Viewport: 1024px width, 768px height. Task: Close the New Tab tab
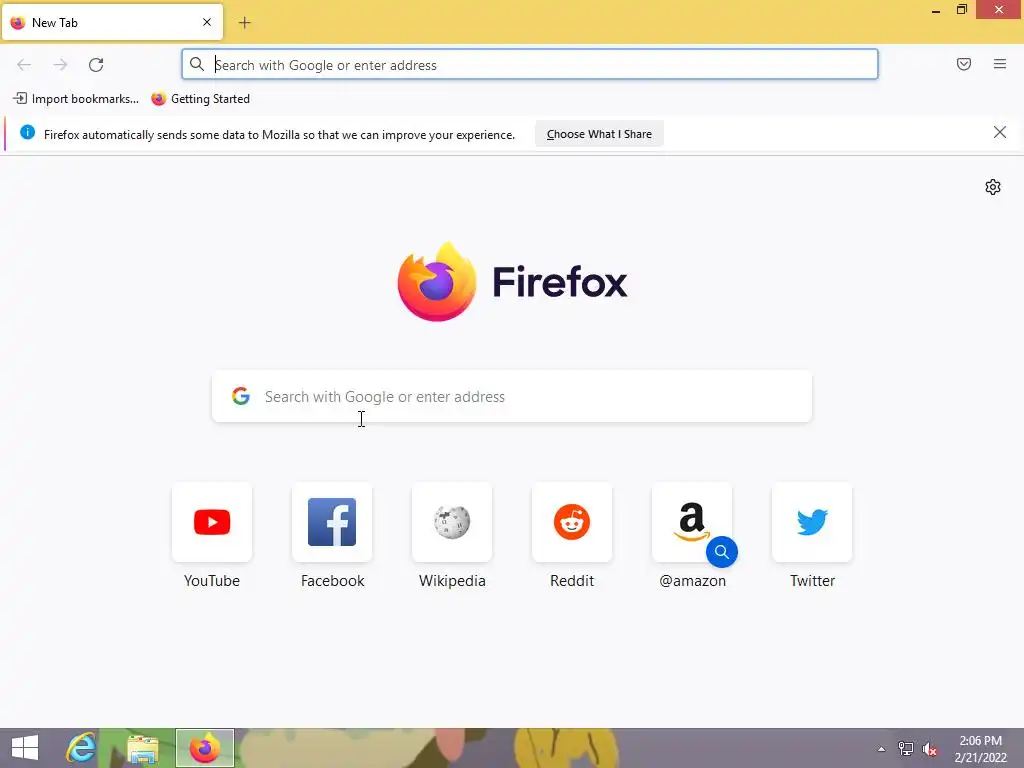(207, 22)
